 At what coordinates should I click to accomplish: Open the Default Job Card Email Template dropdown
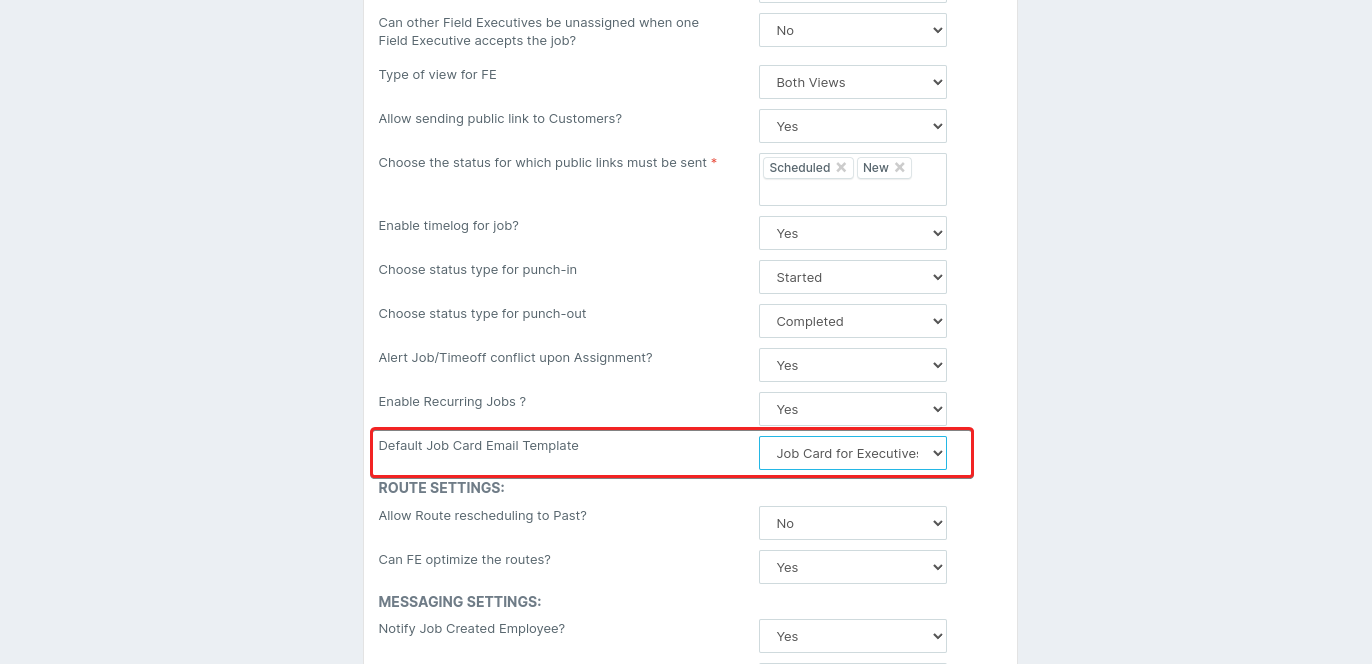point(852,454)
